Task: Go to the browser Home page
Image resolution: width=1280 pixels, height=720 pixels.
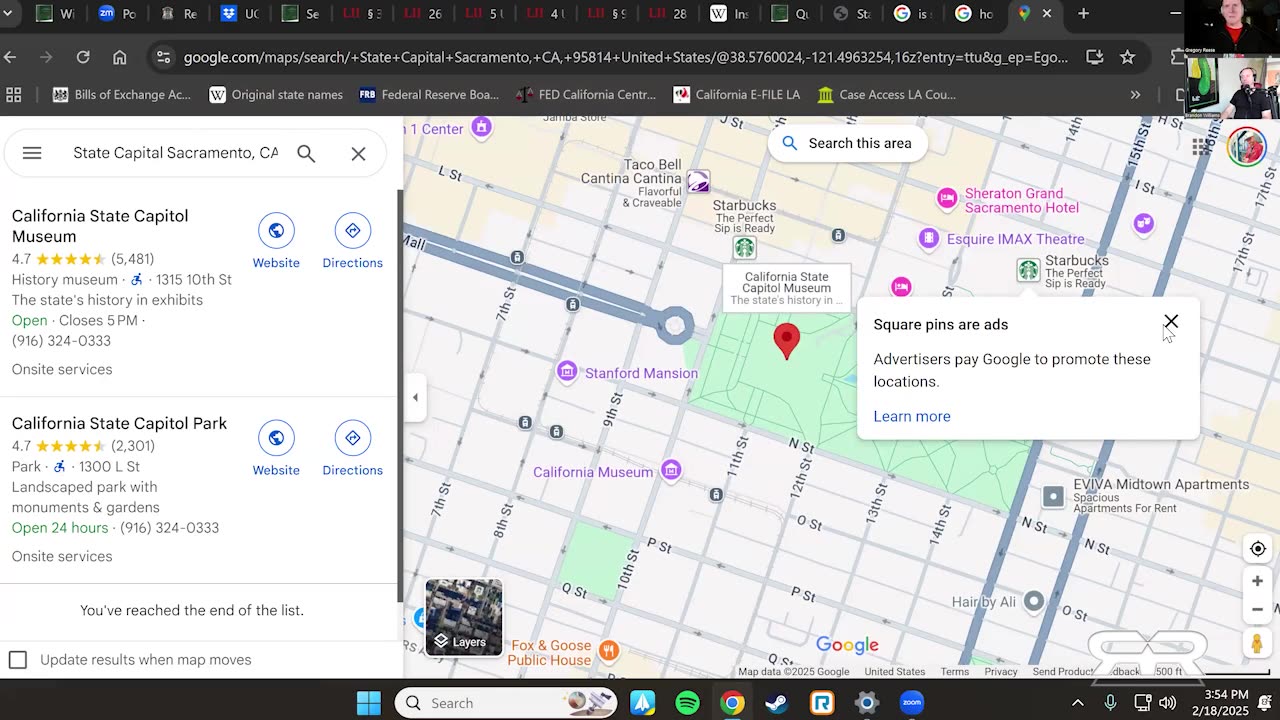Action: click(119, 57)
